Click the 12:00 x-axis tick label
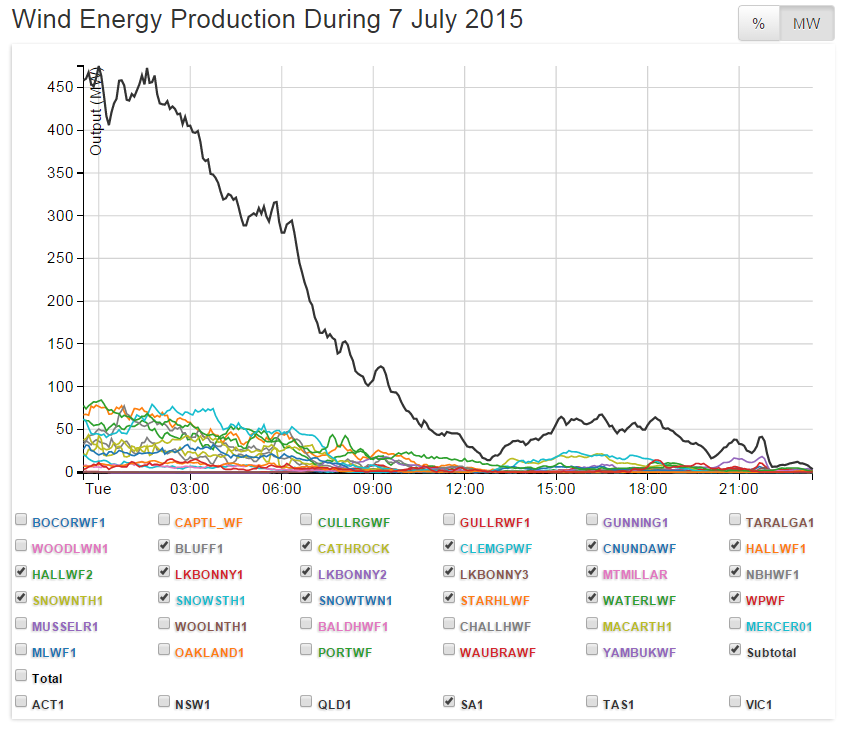The width and height of the screenshot is (845, 731). (x=465, y=489)
